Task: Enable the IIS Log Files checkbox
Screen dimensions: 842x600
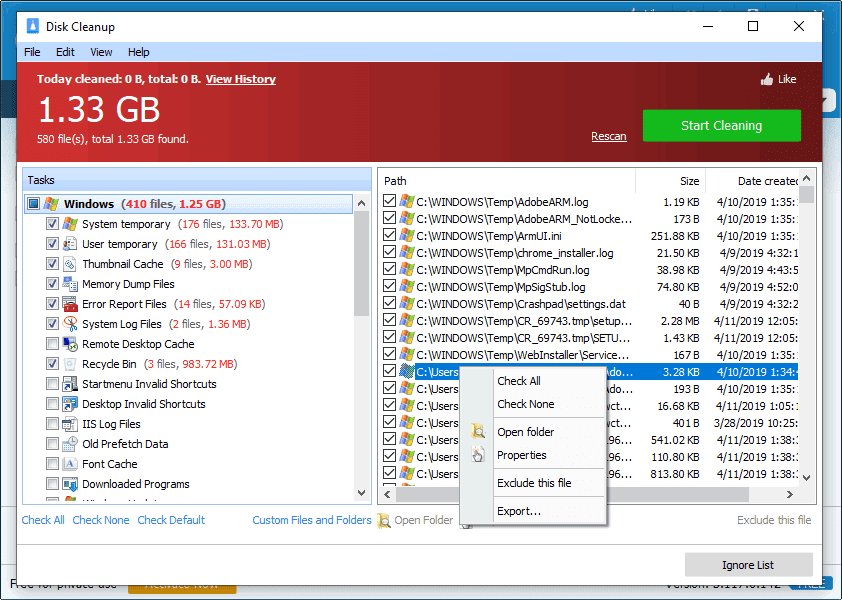Action: pyautogui.click(x=52, y=424)
